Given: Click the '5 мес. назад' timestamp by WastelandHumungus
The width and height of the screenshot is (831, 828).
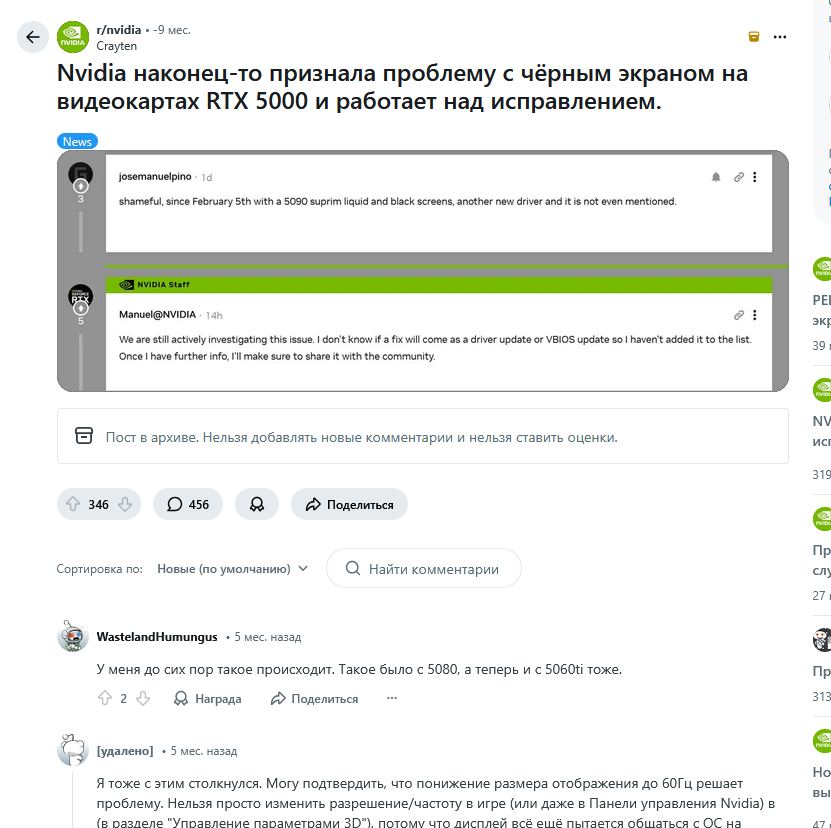Looking at the screenshot, I should tap(268, 637).
